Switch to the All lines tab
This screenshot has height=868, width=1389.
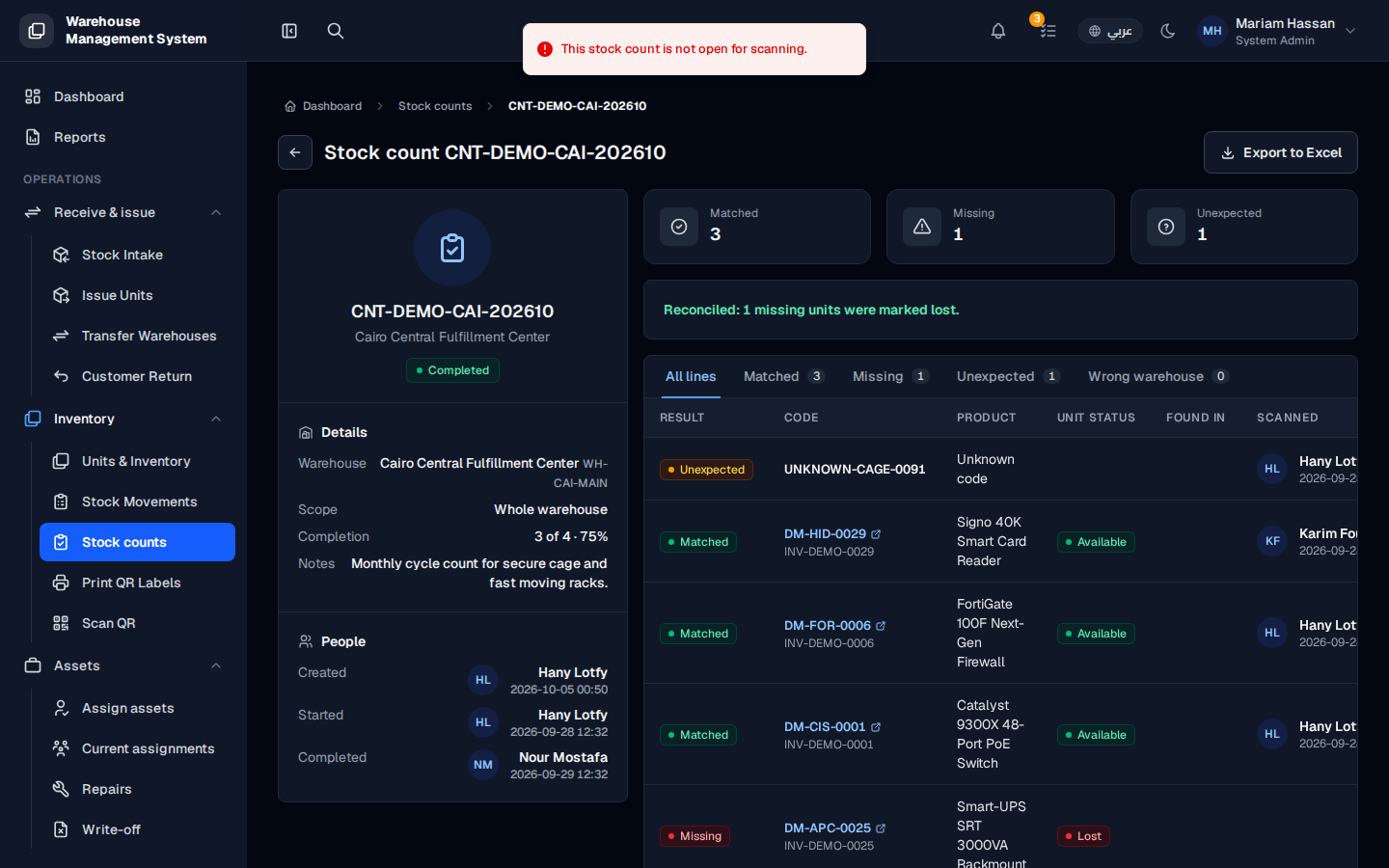pos(691,376)
